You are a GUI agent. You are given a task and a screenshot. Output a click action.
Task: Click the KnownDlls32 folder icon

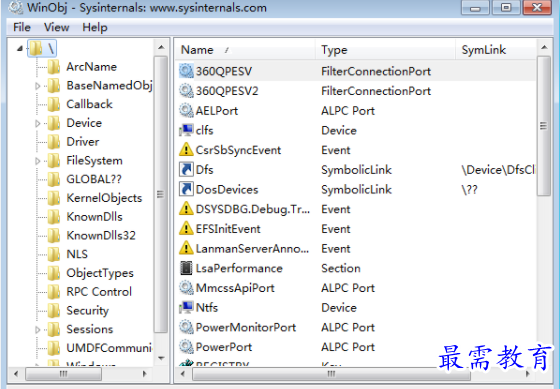pos(54,235)
